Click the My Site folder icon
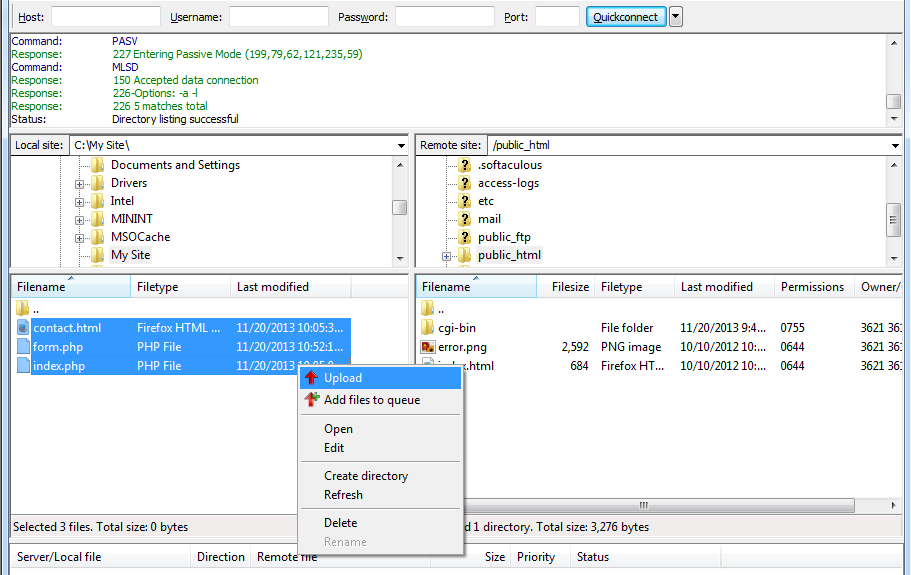 (x=97, y=255)
